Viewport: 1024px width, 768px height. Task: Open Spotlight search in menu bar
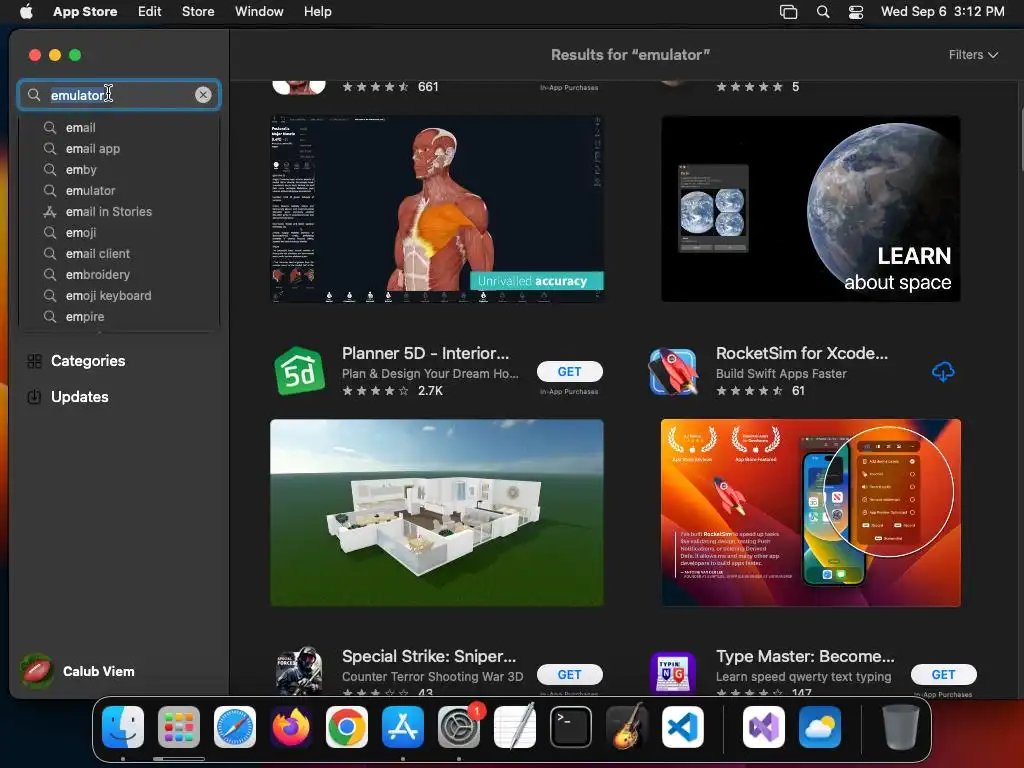(x=823, y=12)
